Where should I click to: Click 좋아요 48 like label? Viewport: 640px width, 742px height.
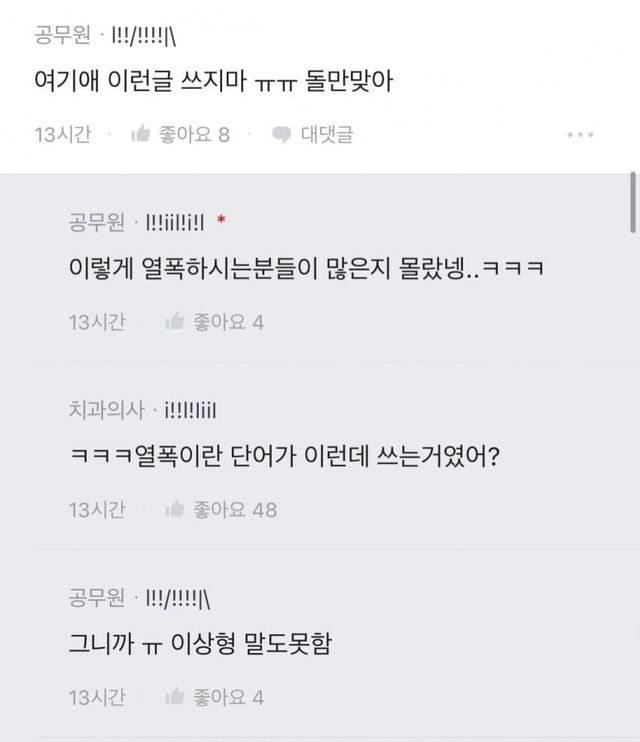(x=234, y=510)
